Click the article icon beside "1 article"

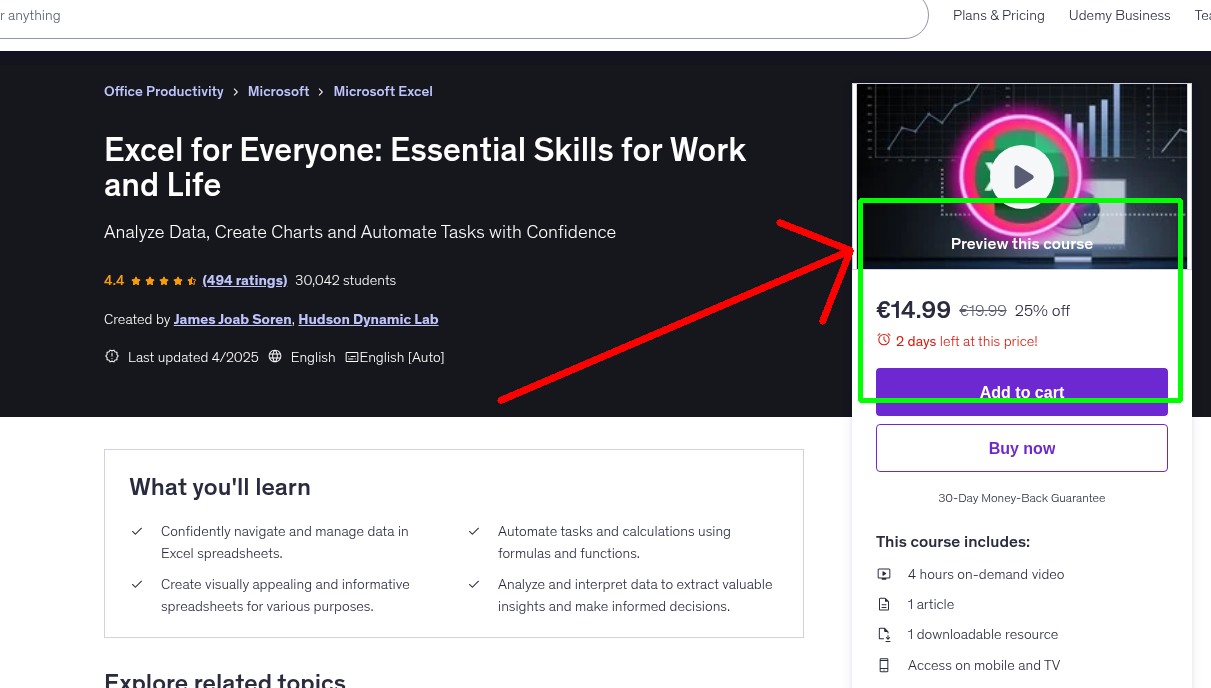[x=884, y=604]
